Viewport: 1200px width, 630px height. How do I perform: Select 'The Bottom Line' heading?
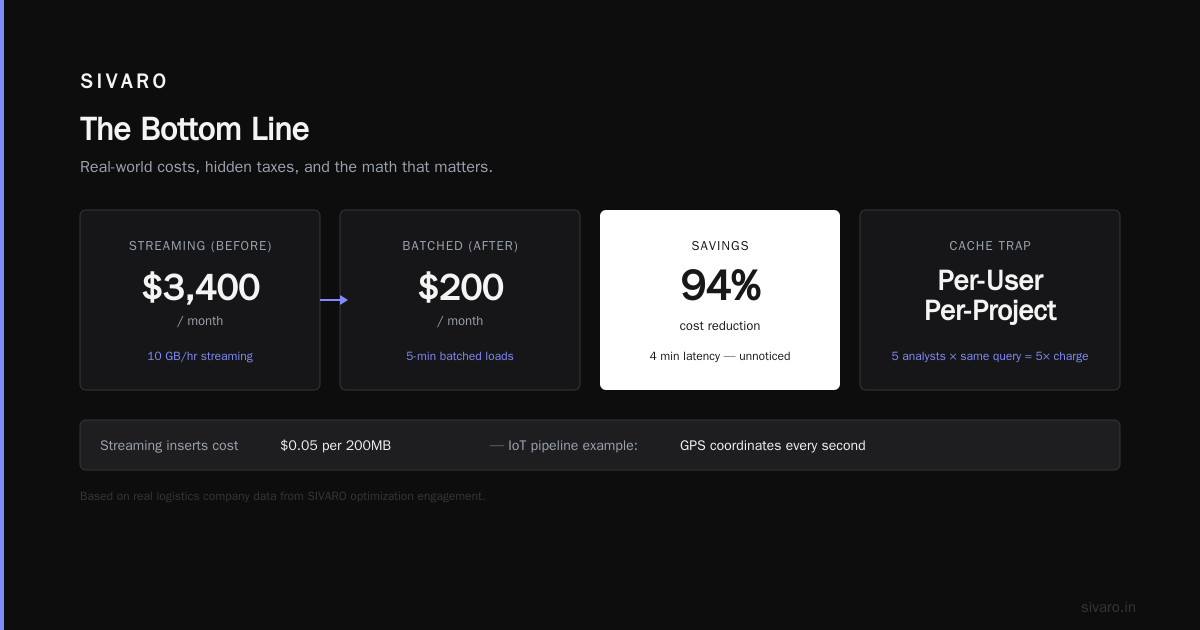coord(194,129)
